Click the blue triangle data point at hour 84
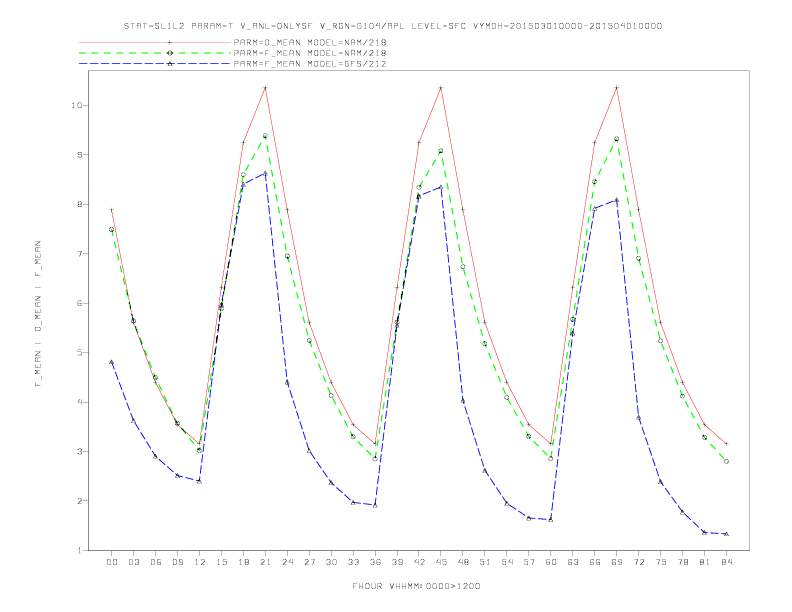This screenshot has width=792, height=612. [727, 534]
